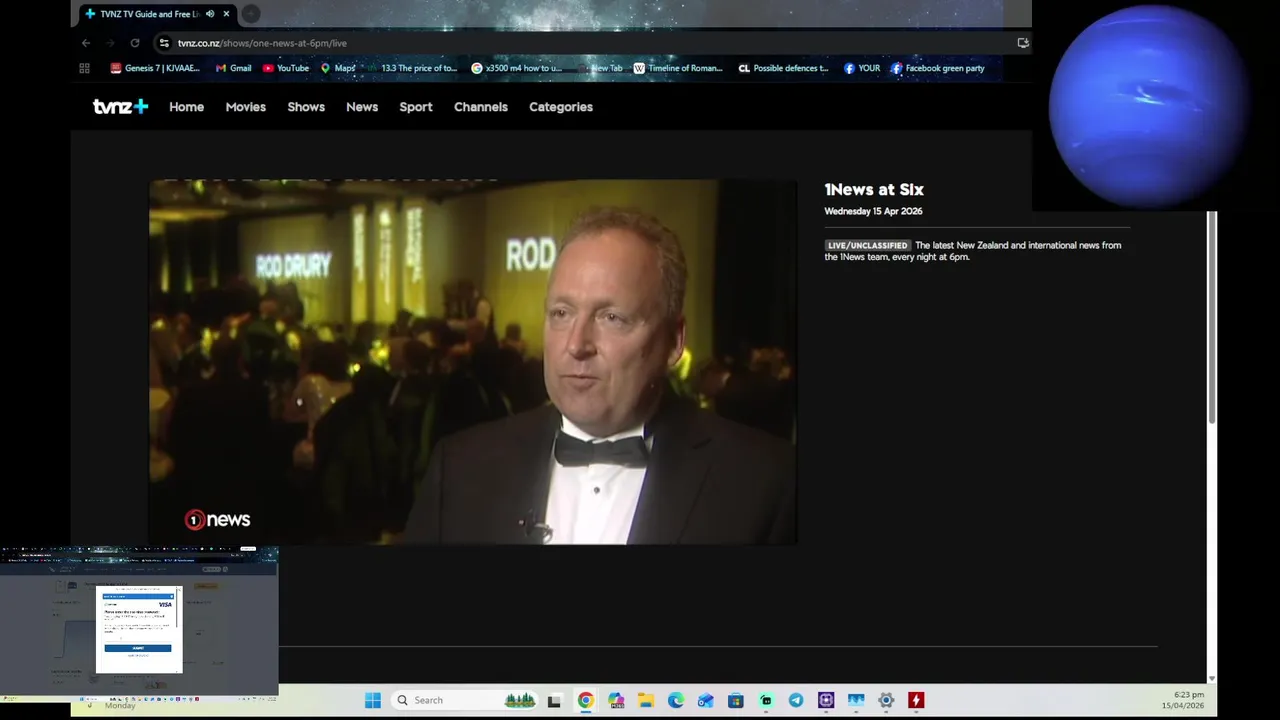
Task: Open the YOUR Facebook bookmark
Action: pos(862,68)
